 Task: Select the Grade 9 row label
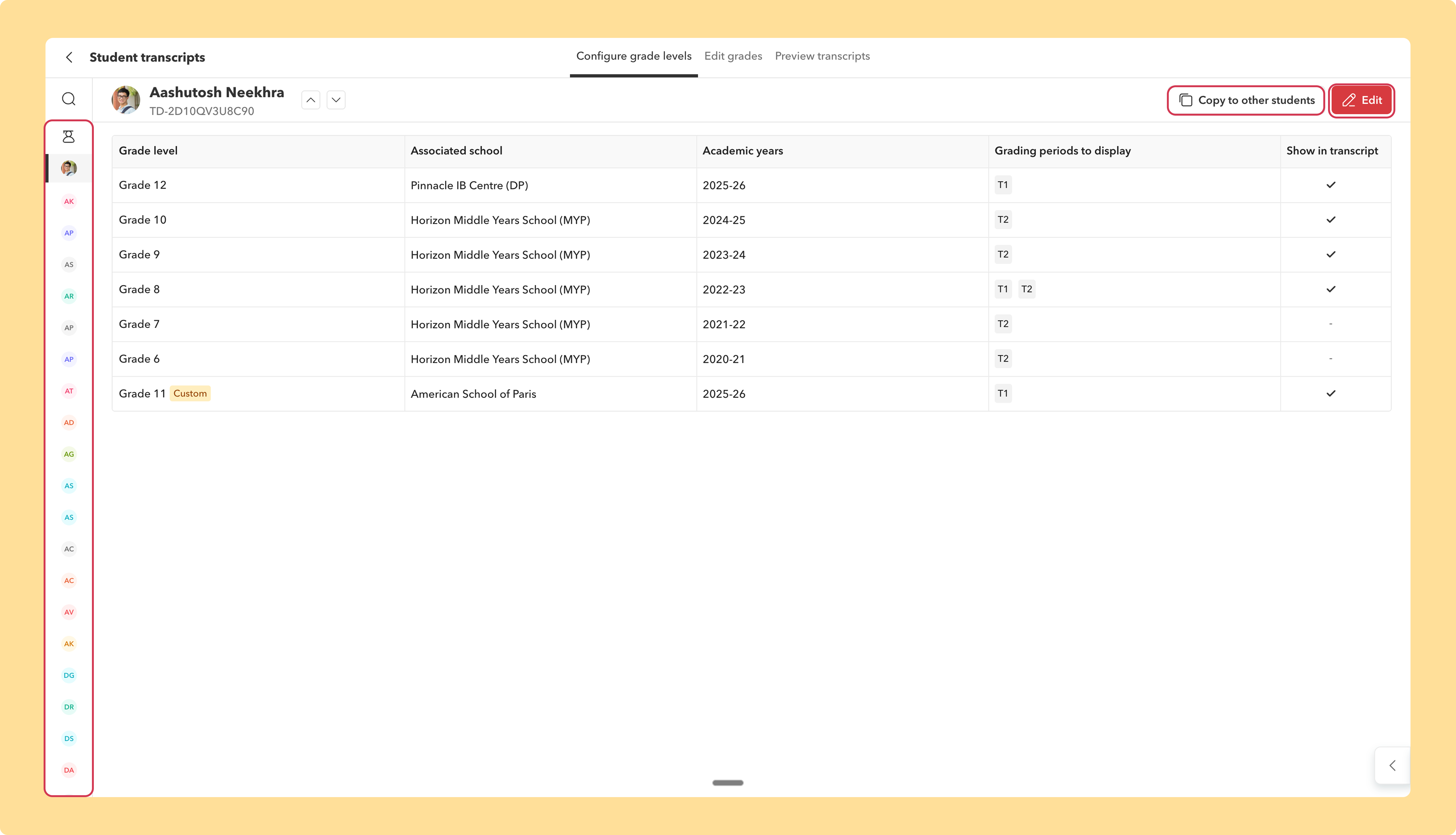(139, 255)
